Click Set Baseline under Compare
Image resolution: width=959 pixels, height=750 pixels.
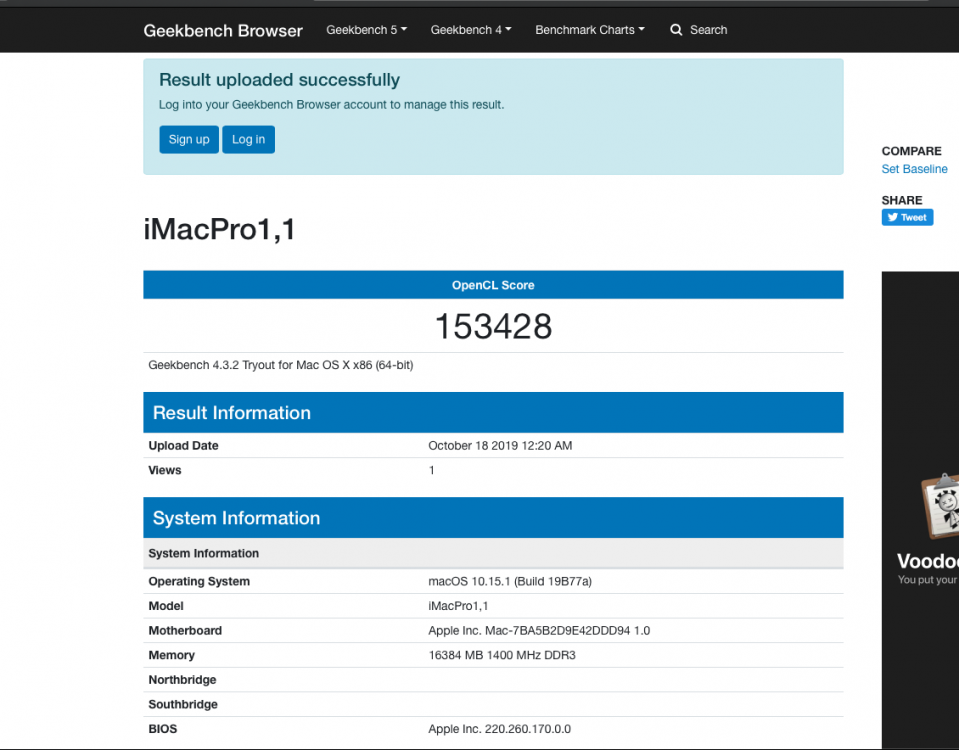click(x=914, y=169)
